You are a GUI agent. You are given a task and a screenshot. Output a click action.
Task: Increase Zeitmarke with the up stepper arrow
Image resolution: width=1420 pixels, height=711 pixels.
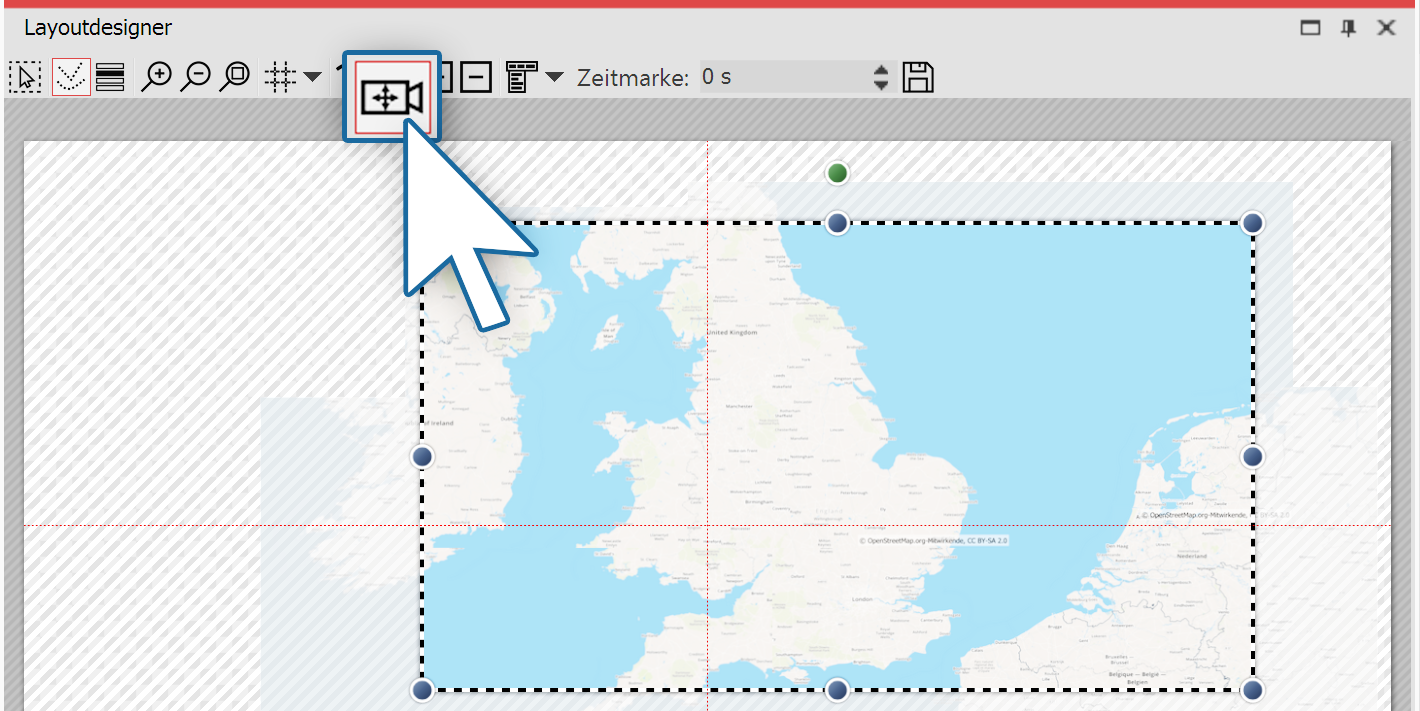[879, 70]
